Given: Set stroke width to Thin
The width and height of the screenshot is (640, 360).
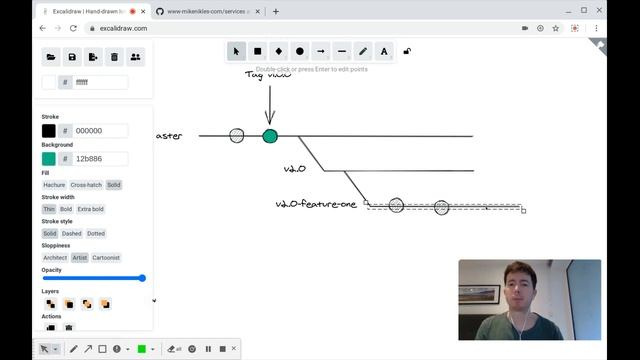Looking at the screenshot, I should coord(49,209).
